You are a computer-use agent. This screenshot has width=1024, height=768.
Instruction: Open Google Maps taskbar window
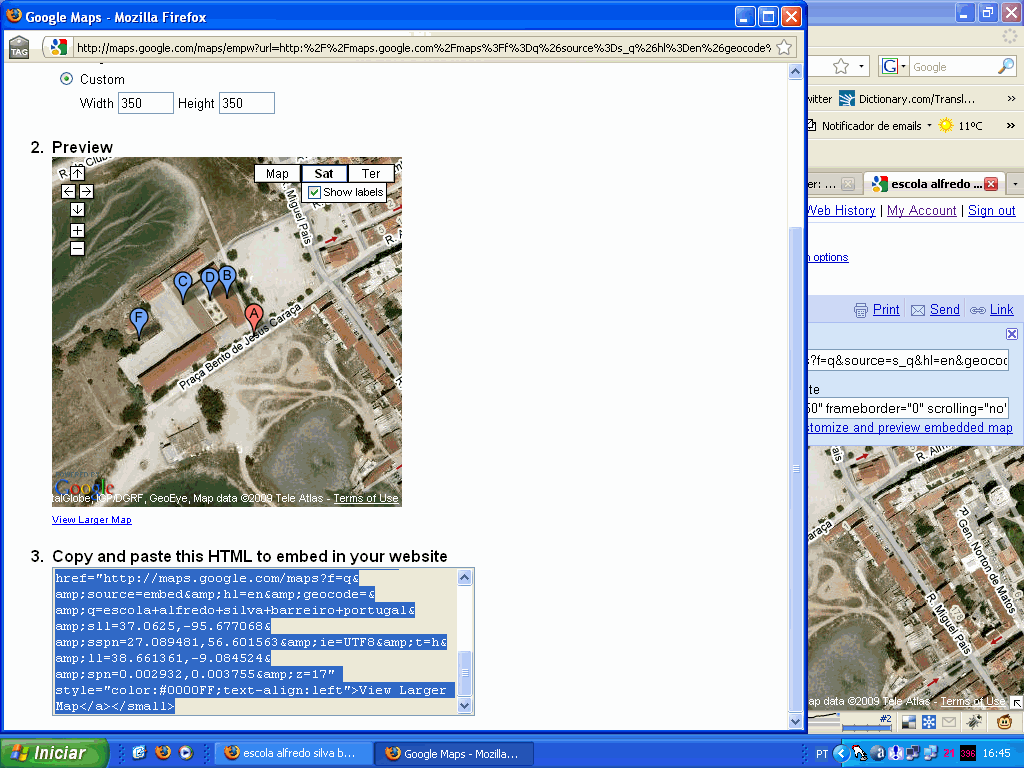pyautogui.click(x=455, y=754)
